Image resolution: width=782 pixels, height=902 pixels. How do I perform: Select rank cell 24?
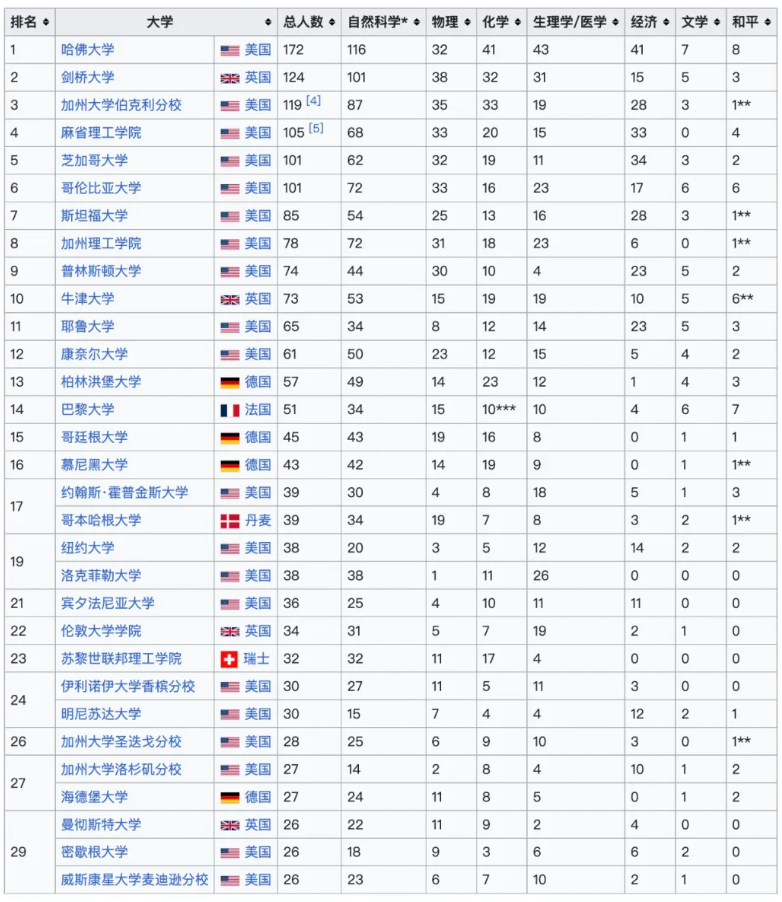pos(29,700)
